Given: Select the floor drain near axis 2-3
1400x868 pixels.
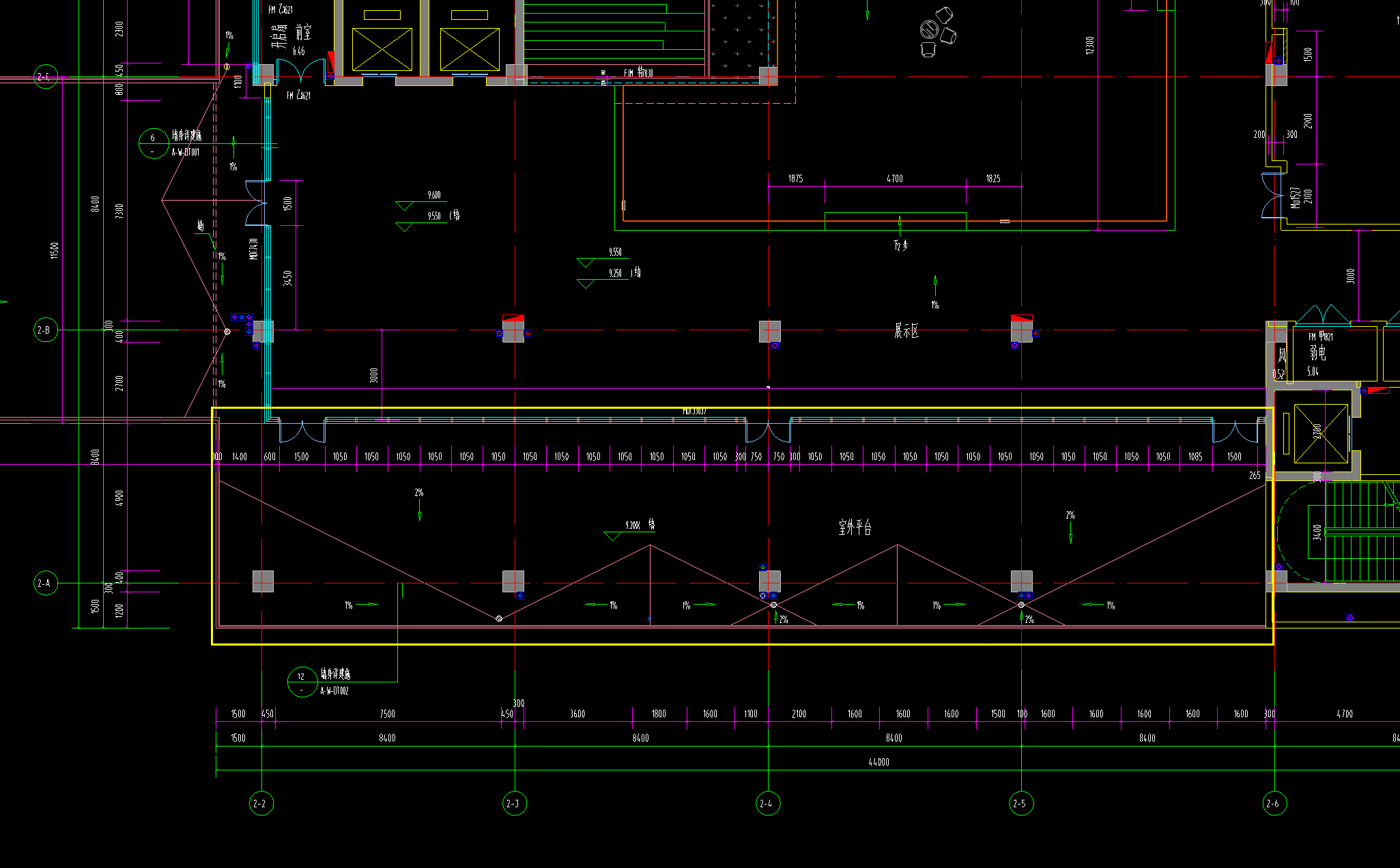Looking at the screenshot, I should [499, 618].
